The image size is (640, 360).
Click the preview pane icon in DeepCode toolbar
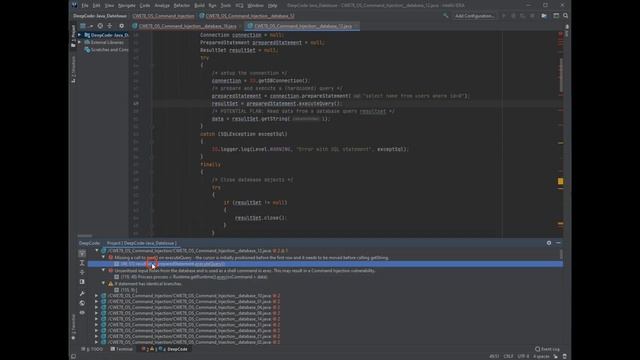click(82, 282)
